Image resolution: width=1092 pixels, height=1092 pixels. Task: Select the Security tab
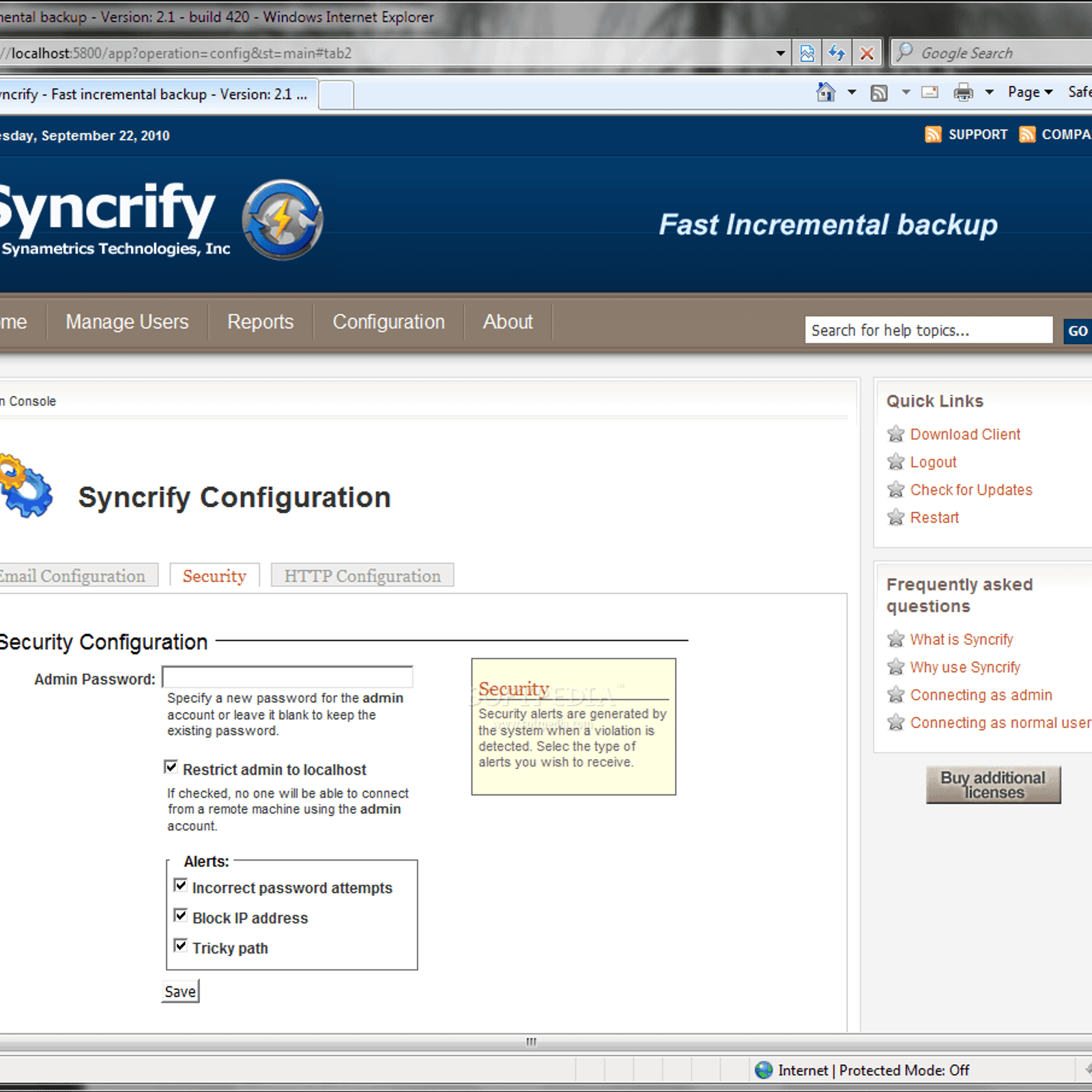(214, 575)
